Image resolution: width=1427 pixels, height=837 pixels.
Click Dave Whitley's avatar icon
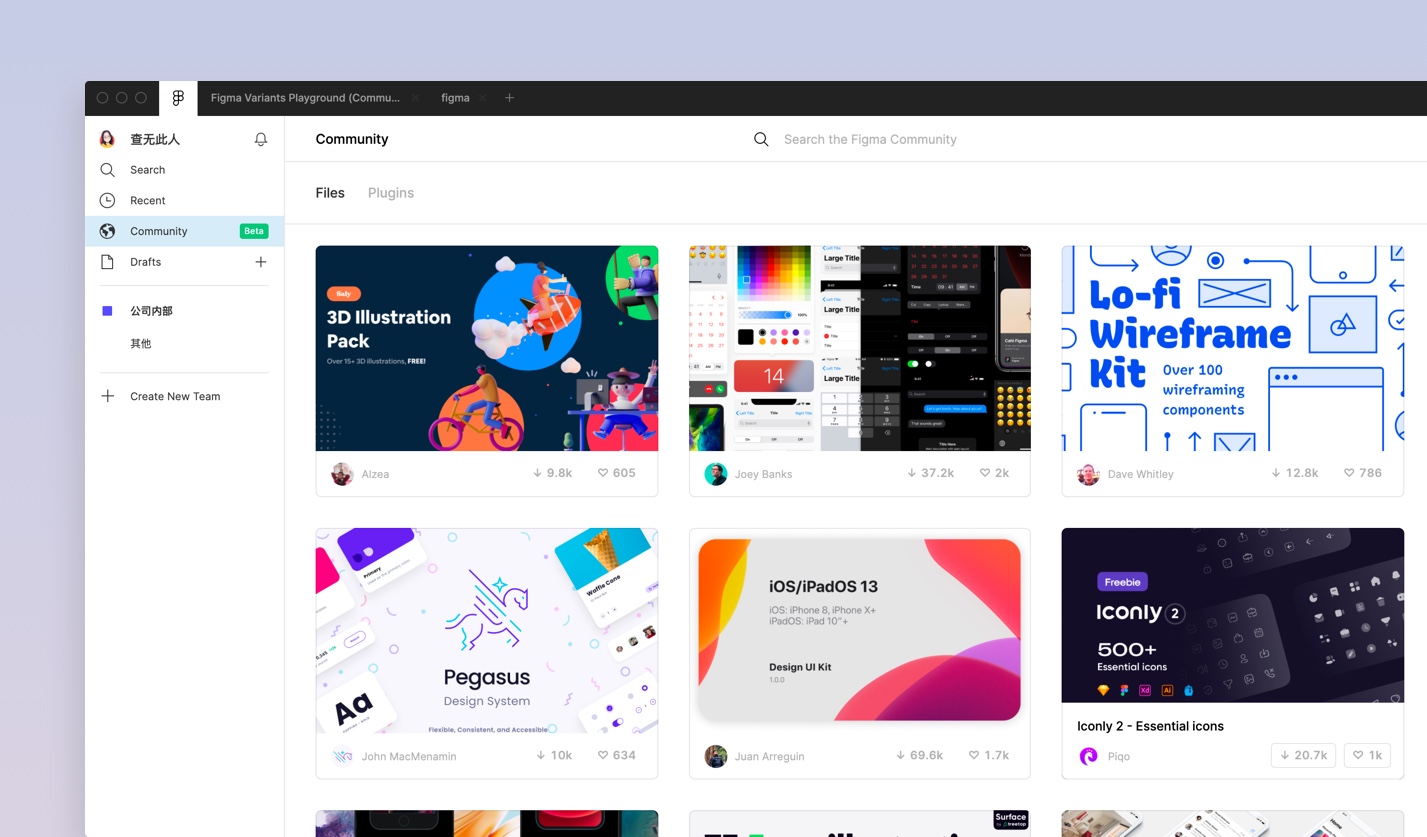[1088, 474]
